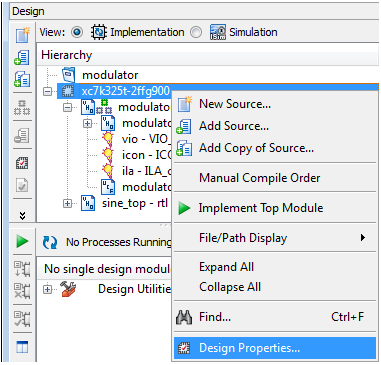
Task: Collapse the top modulator module node
Action: [x=68, y=107]
